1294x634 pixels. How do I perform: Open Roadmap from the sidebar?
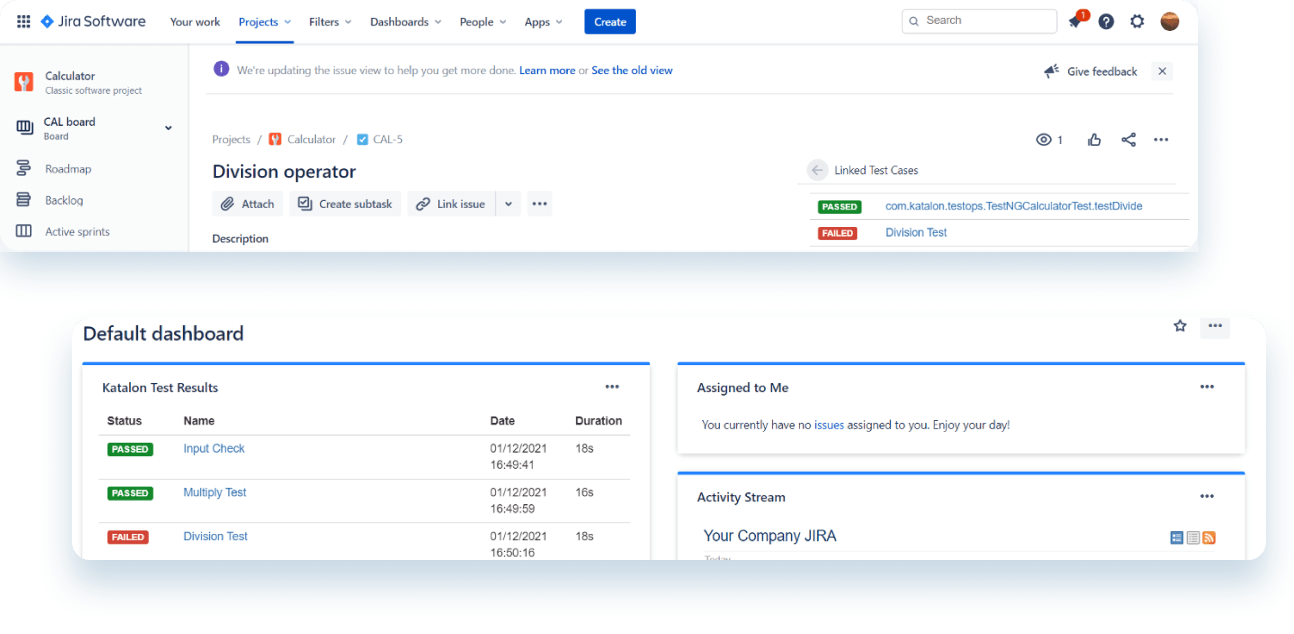pyautogui.click(x=68, y=169)
